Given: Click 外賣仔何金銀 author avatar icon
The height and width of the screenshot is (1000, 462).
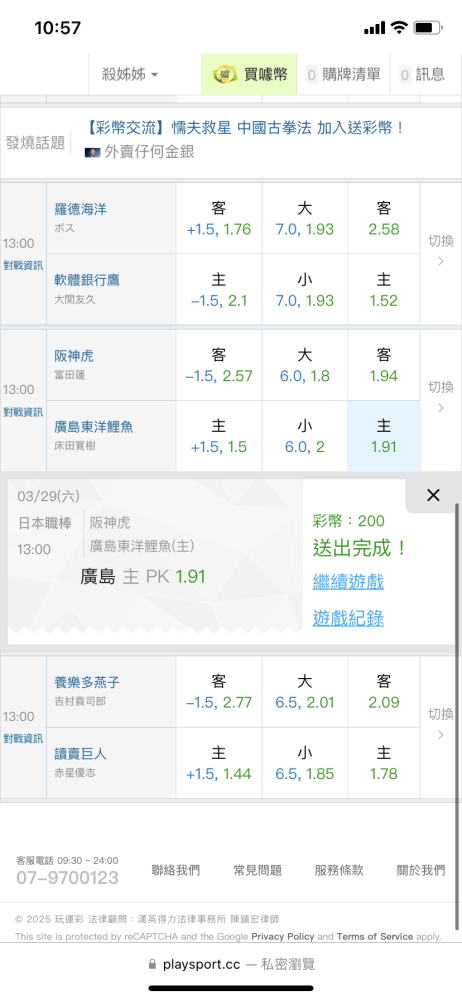Looking at the screenshot, I should (x=92, y=152).
